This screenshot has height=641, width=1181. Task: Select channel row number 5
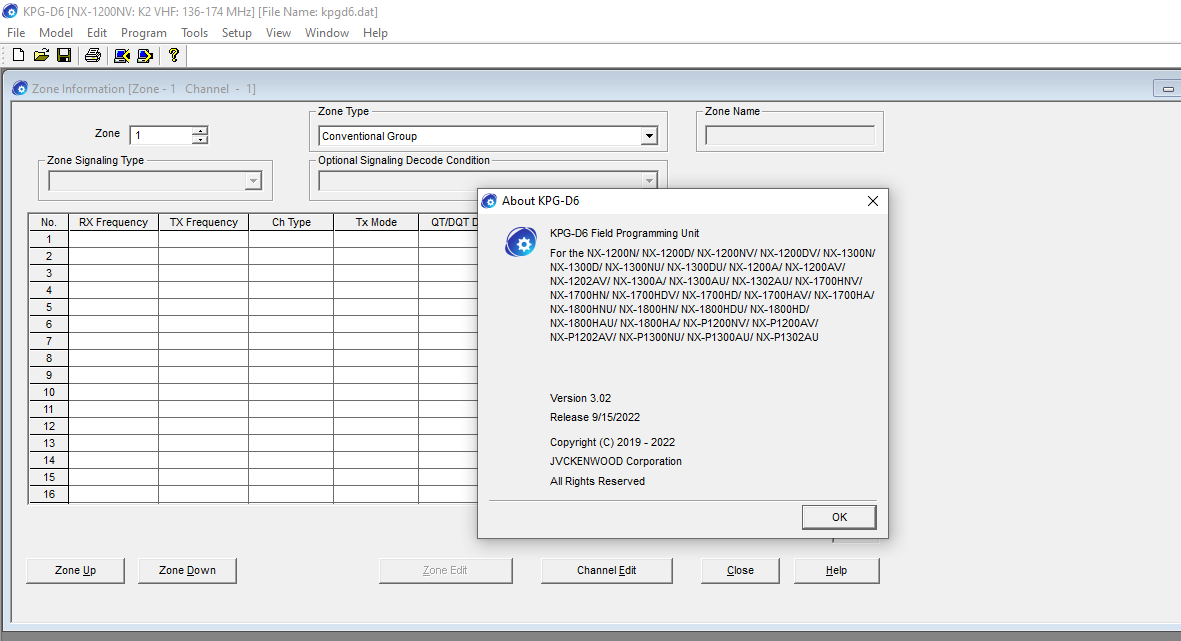(x=49, y=307)
